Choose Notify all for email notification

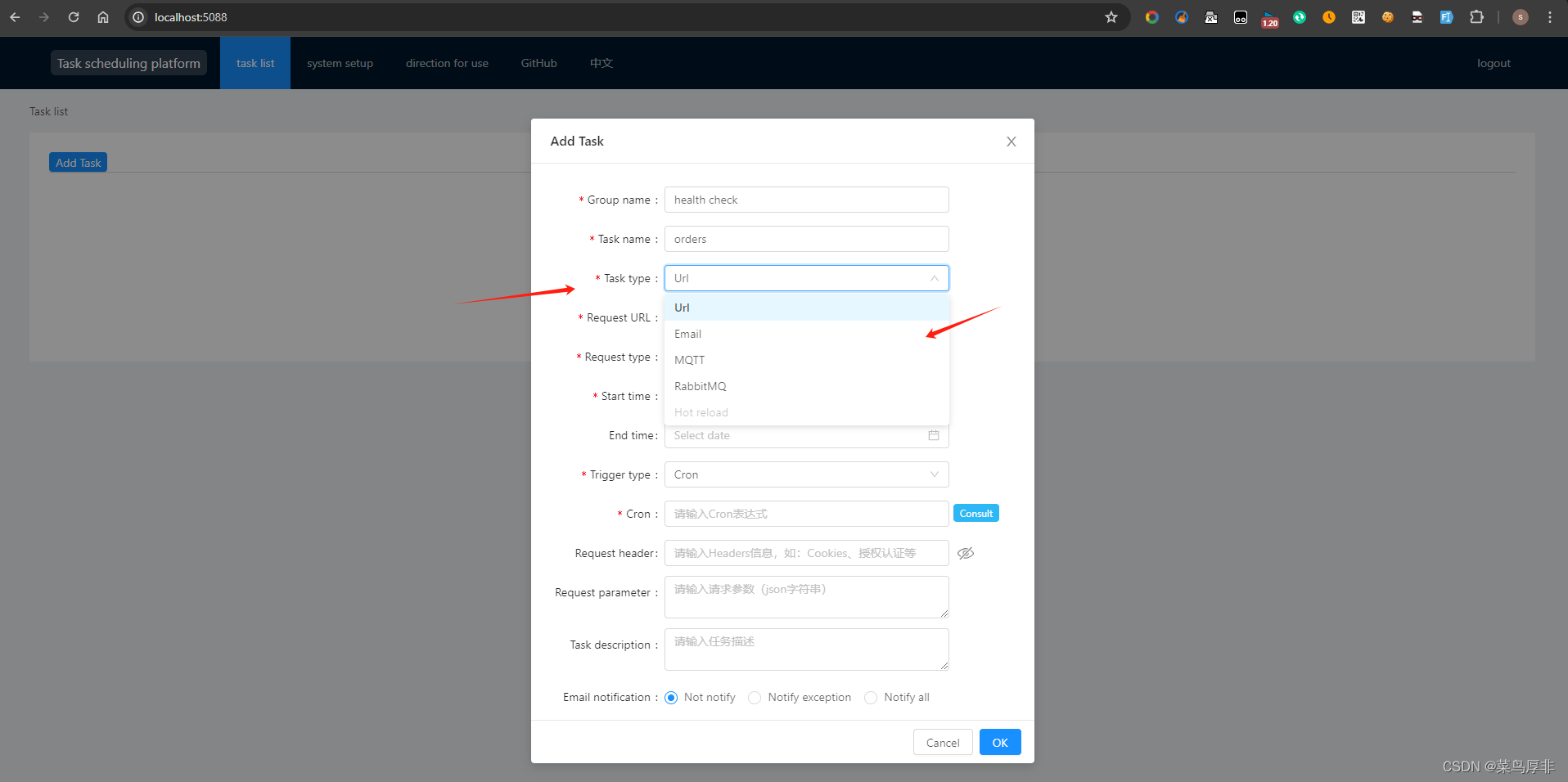(870, 697)
